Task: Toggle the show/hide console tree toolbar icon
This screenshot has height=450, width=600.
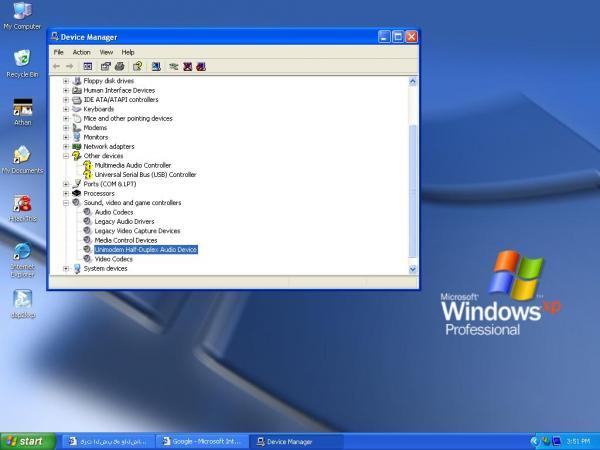Action: pyautogui.click(x=88, y=67)
